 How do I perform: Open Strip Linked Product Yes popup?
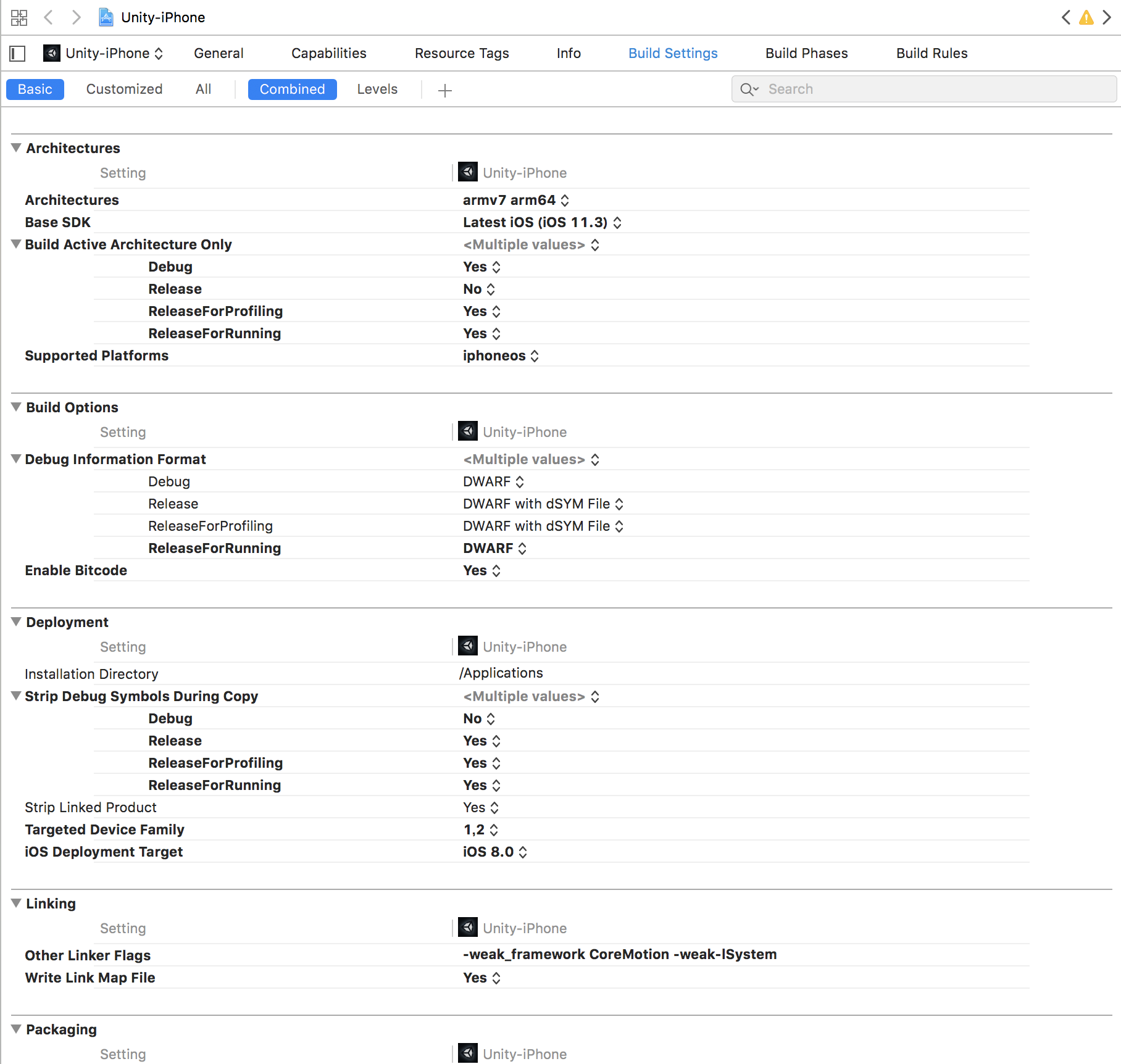[481, 807]
